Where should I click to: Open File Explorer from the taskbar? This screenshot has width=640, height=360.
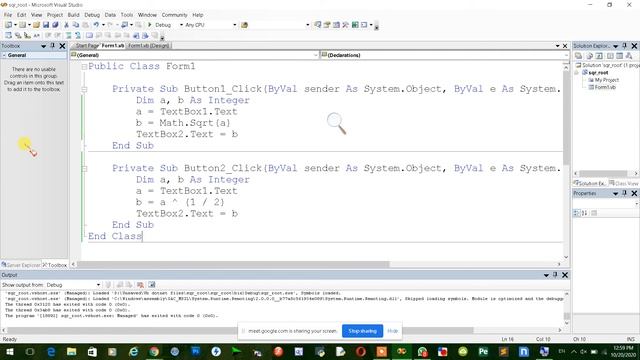71,351
